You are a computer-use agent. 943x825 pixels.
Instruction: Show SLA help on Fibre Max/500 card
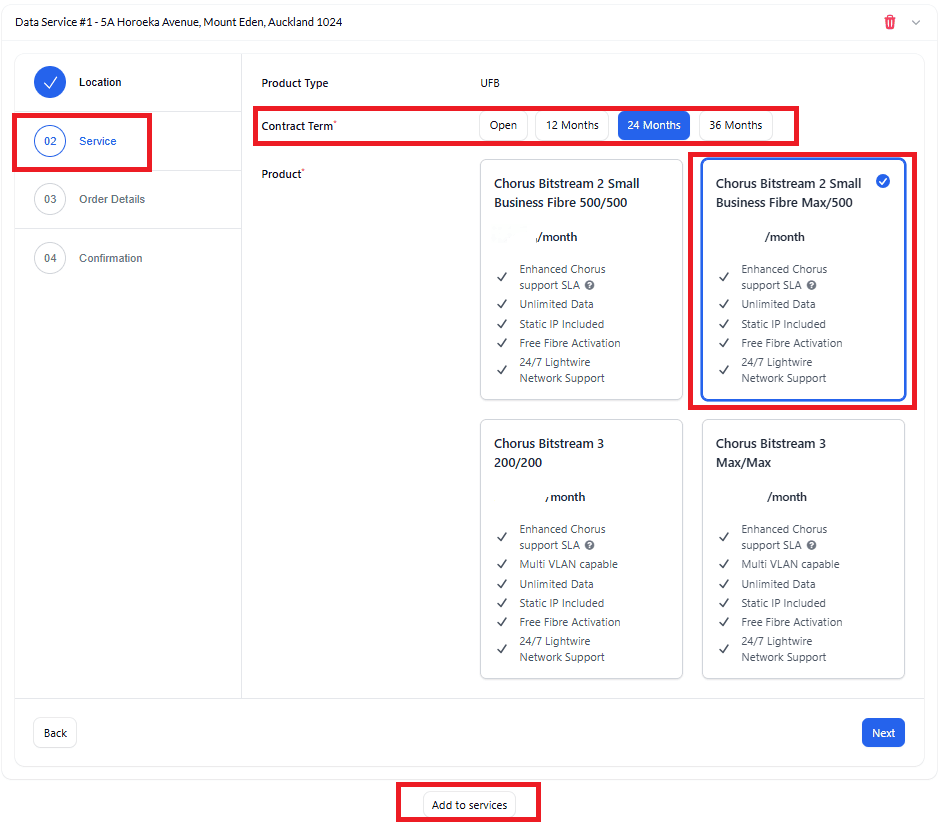pos(811,286)
